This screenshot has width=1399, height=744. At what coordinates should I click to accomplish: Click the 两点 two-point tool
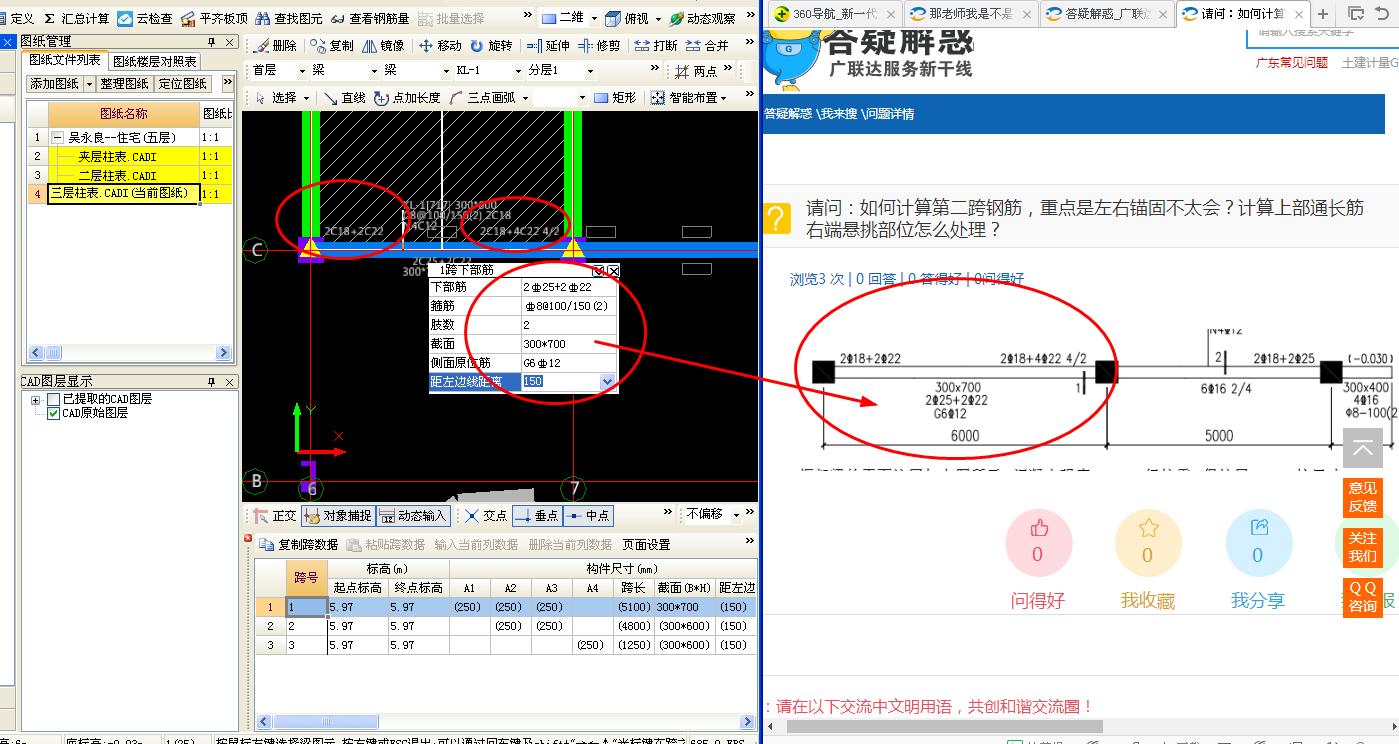click(696, 71)
